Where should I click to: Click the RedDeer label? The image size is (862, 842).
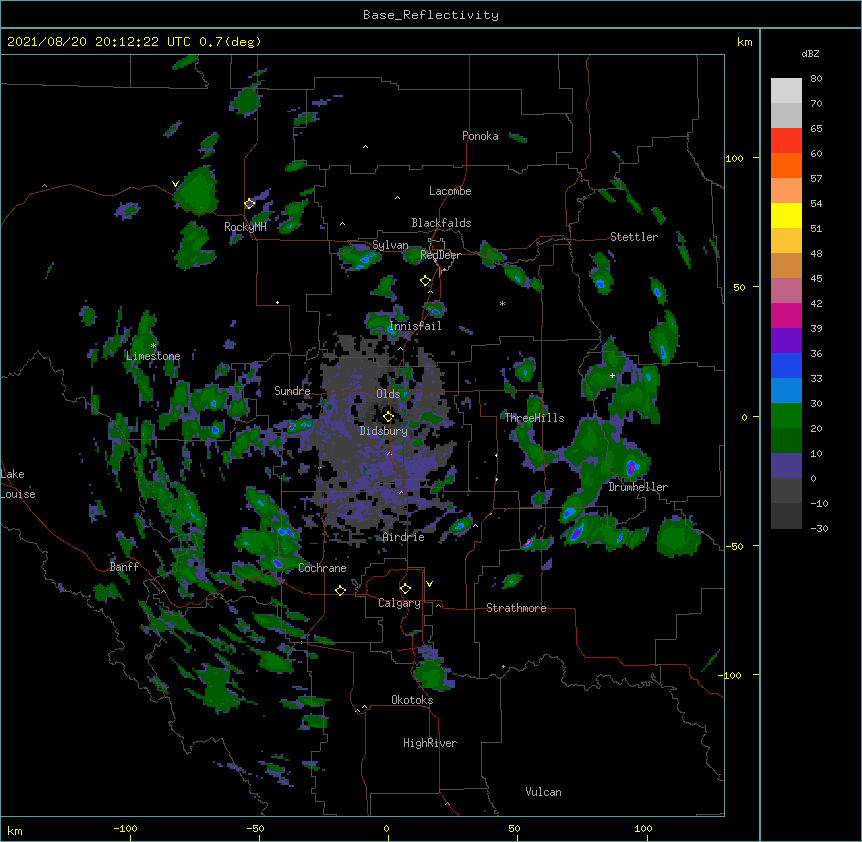click(x=440, y=255)
